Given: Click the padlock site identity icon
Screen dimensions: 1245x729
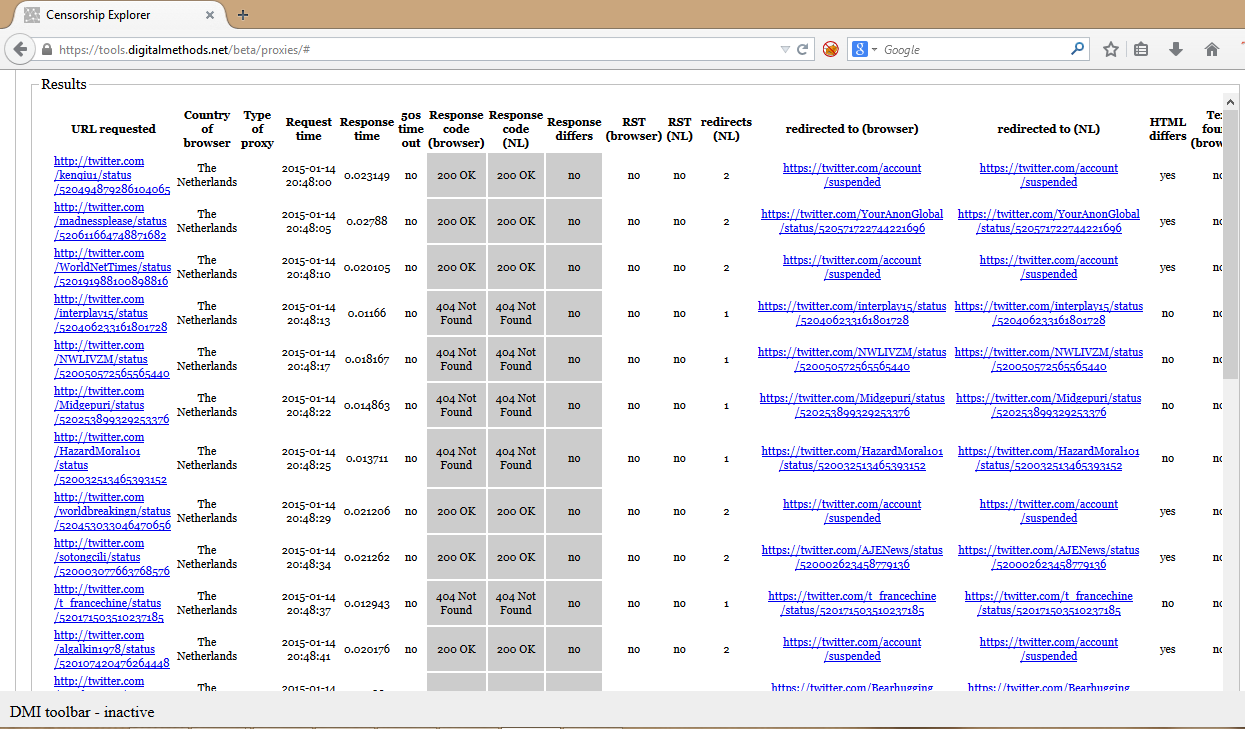Looking at the screenshot, I should 47,49.
